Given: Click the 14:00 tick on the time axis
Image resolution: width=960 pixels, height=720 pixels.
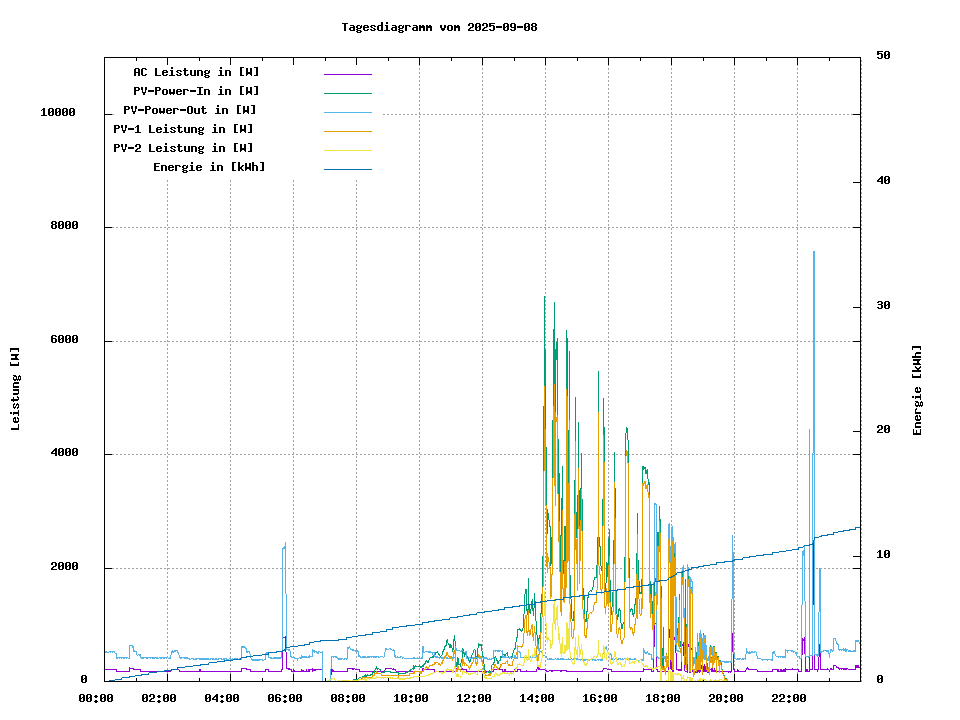Looking at the screenshot, I should pyautogui.click(x=538, y=698).
